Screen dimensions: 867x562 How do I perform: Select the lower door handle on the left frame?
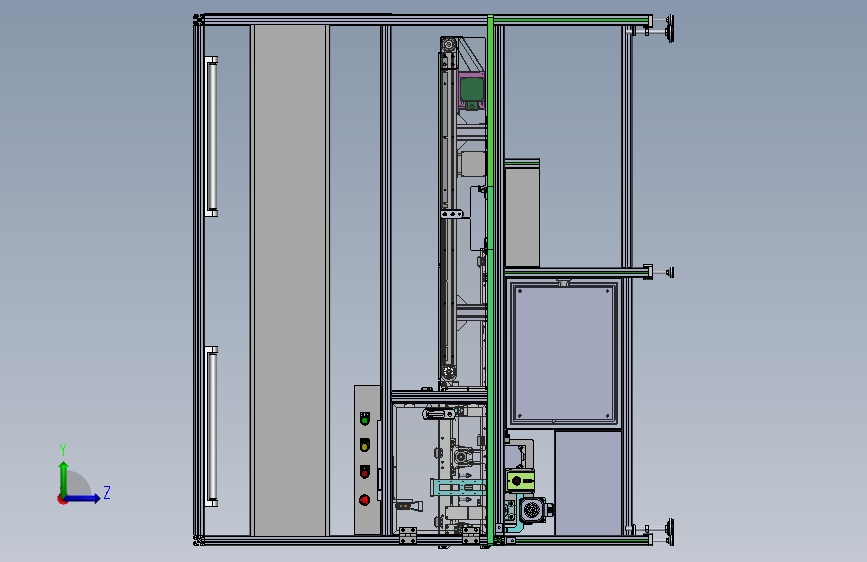tap(211, 426)
